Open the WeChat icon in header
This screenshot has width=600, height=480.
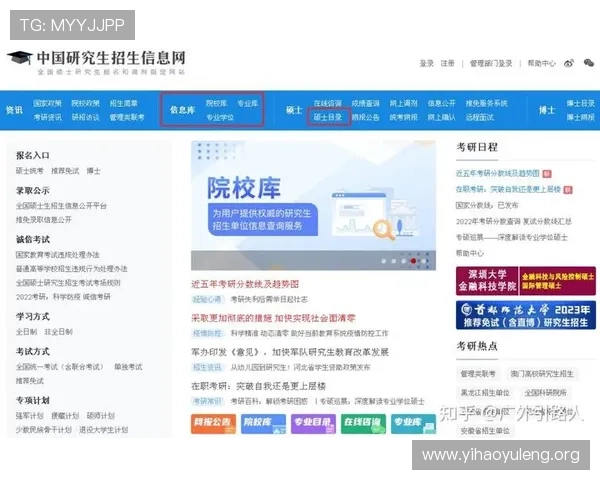pos(589,63)
